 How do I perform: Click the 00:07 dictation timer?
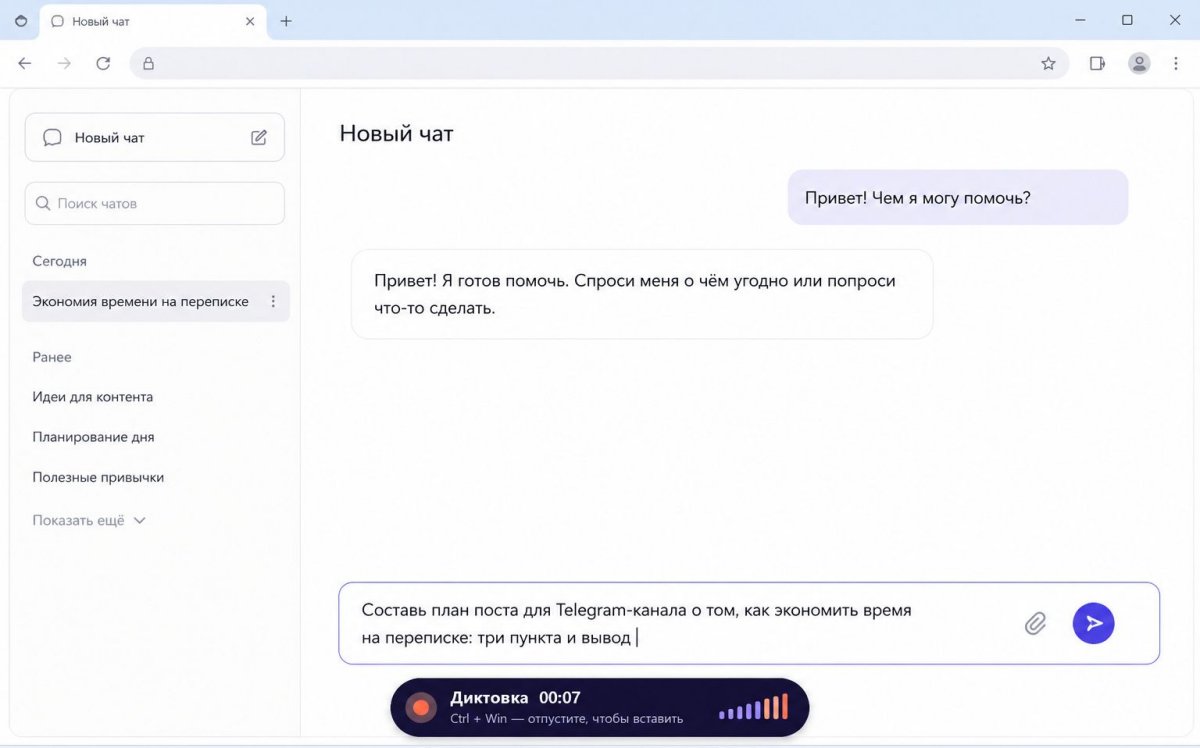click(560, 698)
